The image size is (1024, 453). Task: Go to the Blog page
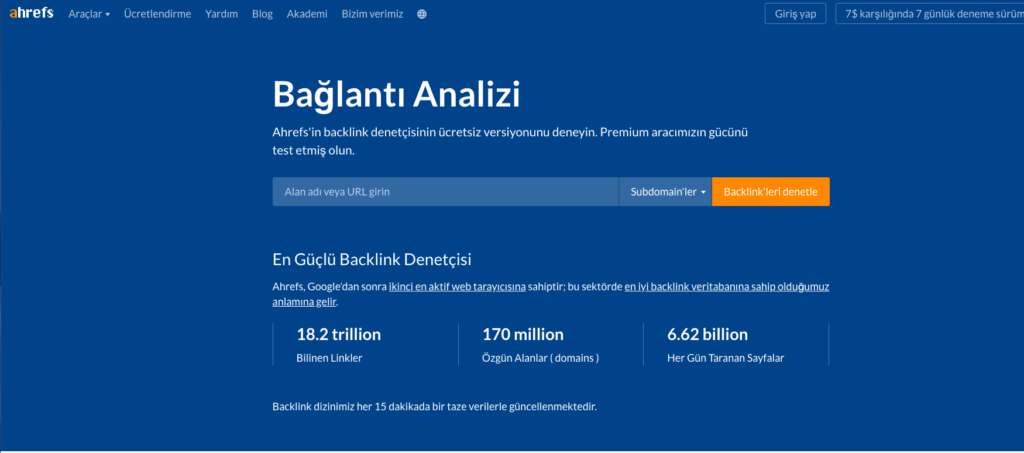263,14
